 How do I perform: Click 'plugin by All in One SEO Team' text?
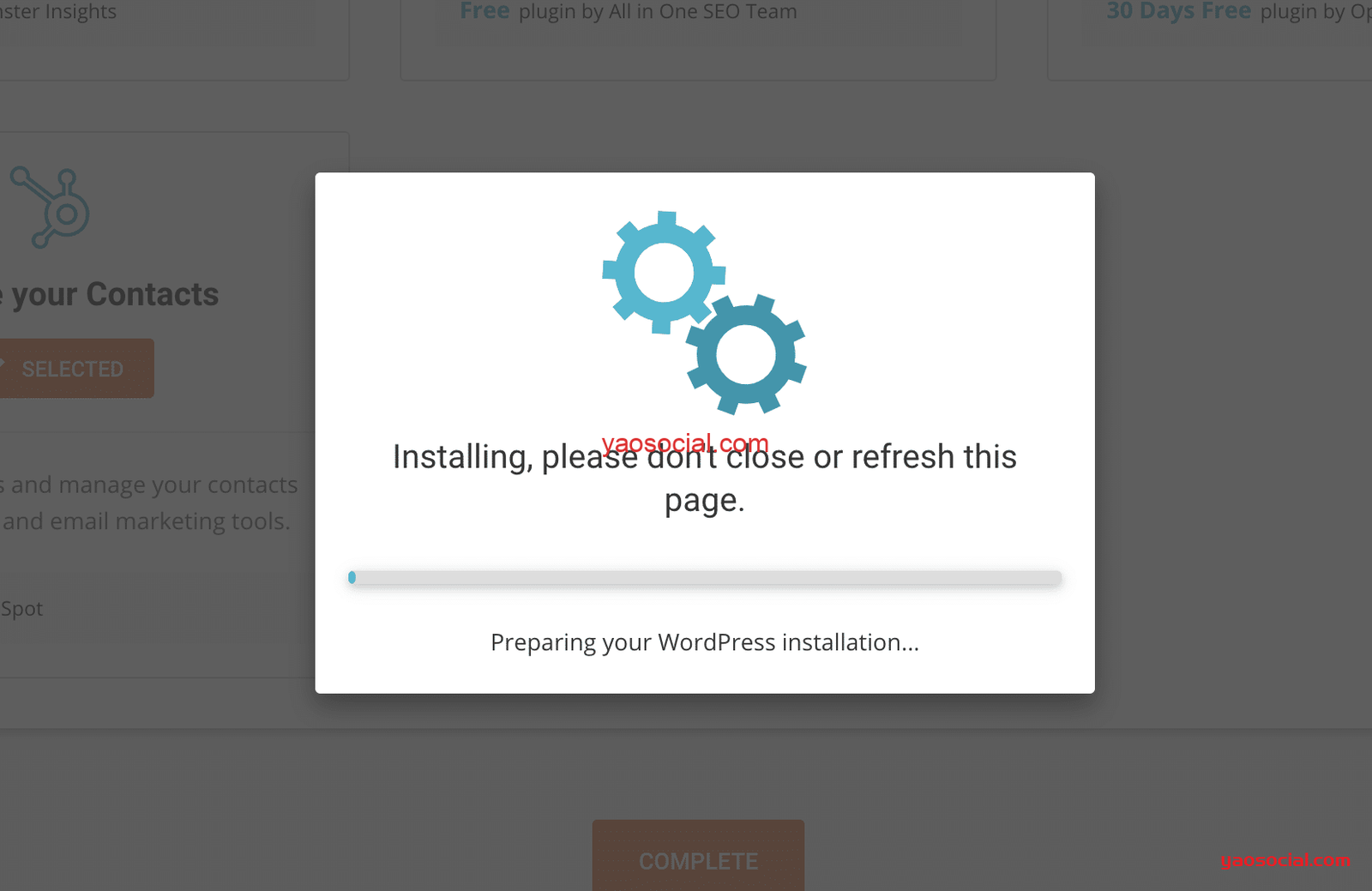point(658,11)
